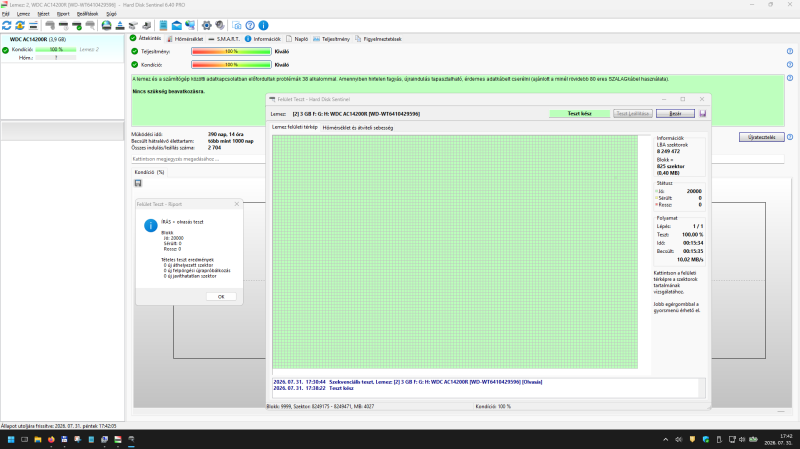Switch to the Figyelmeztetések tab
Viewport: 800px width, 449px height.
378,39
